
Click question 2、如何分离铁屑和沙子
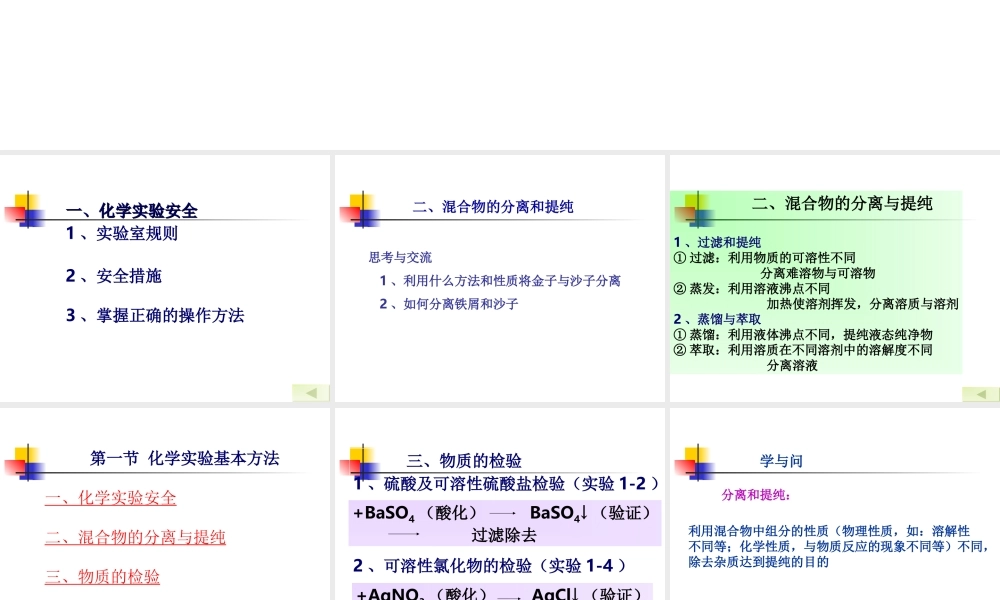(x=449, y=304)
